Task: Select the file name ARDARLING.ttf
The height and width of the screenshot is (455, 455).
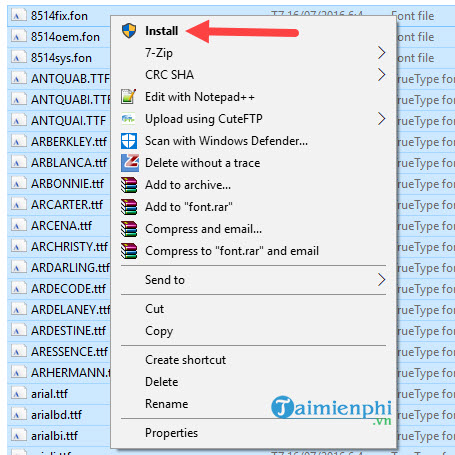Action: (70, 268)
